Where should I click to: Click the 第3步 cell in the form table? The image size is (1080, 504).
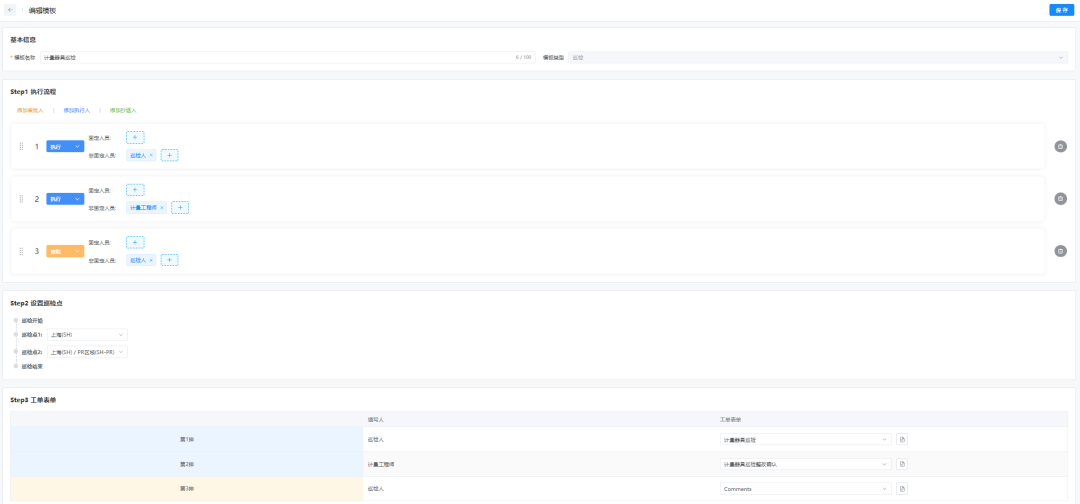[x=187, y=489]
